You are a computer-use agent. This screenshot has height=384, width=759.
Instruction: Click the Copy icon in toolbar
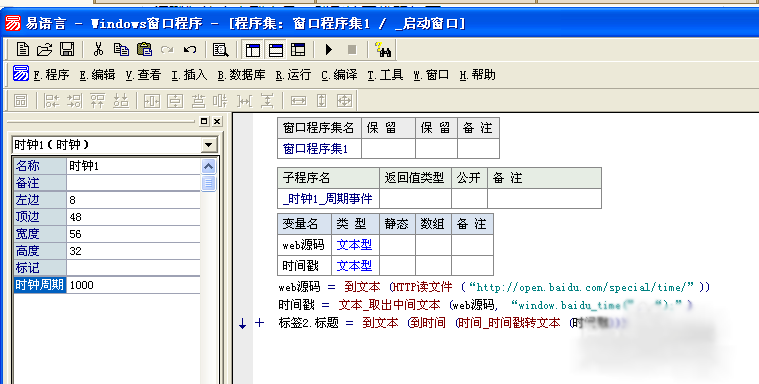(121, 49)
